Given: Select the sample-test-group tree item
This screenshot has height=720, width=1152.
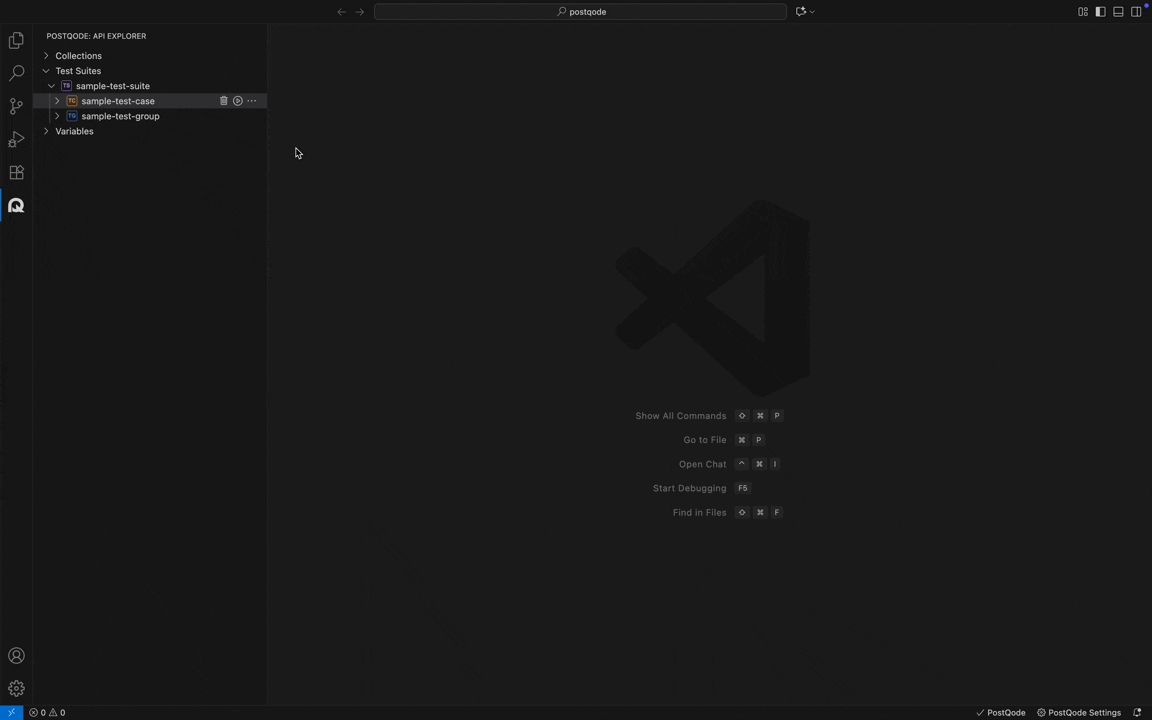Looking at the screenshot, I should pos(120,116).
